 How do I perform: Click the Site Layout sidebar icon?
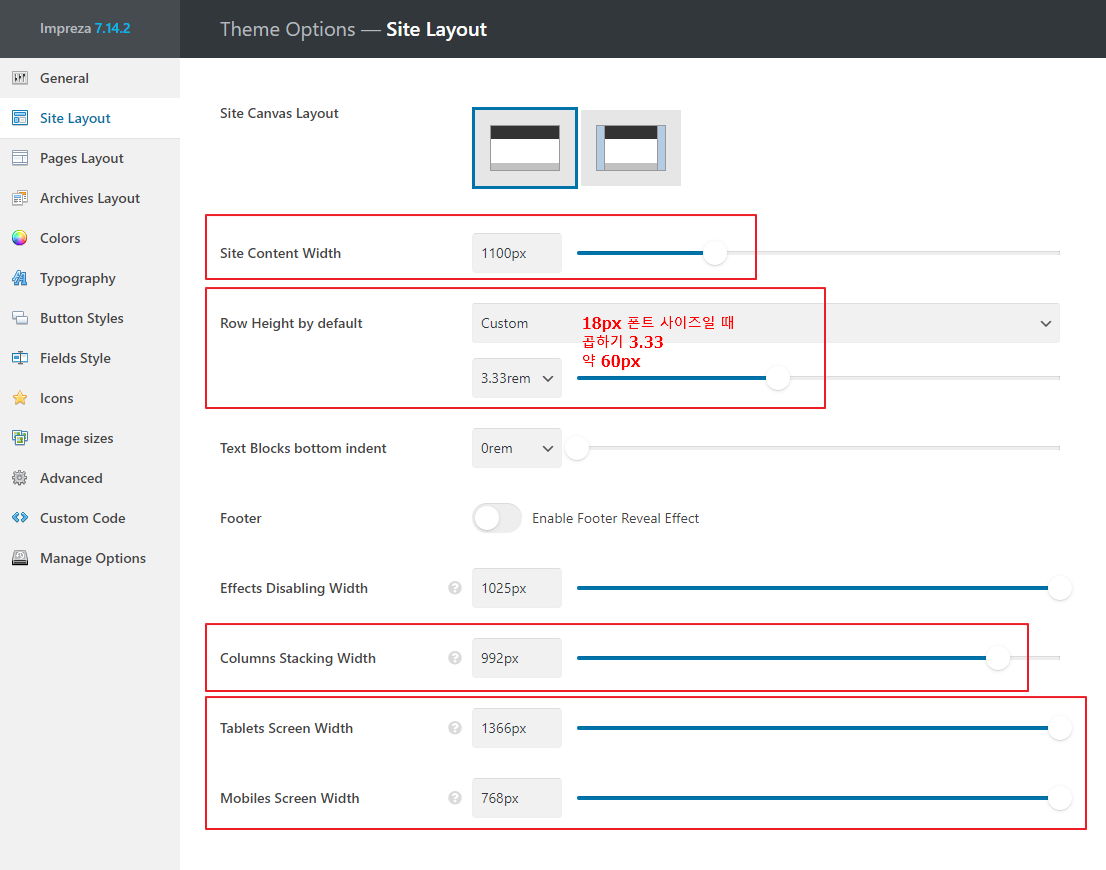point(20,118)
